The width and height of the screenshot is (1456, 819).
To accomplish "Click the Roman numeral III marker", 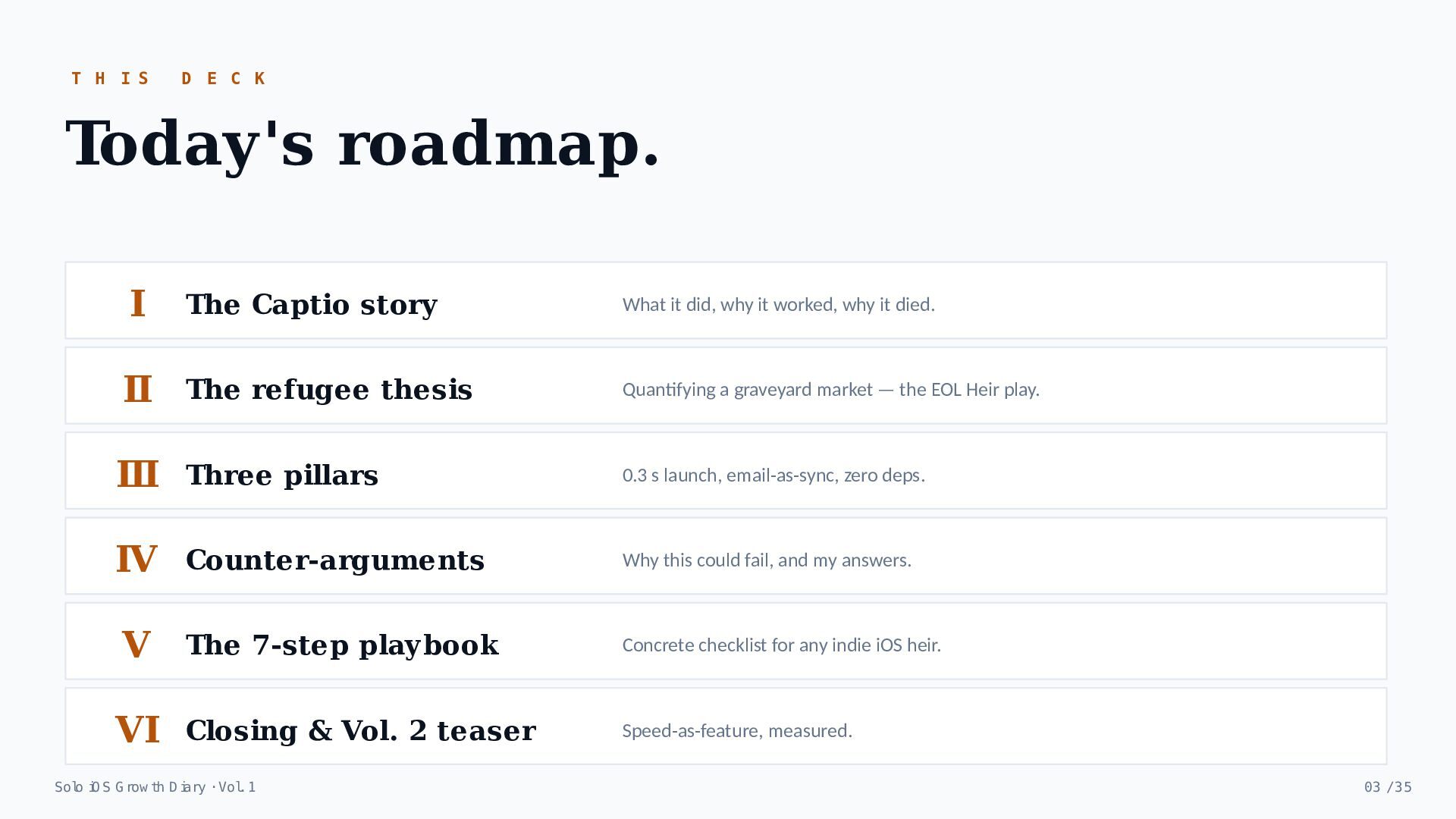I will pos(137,475).
